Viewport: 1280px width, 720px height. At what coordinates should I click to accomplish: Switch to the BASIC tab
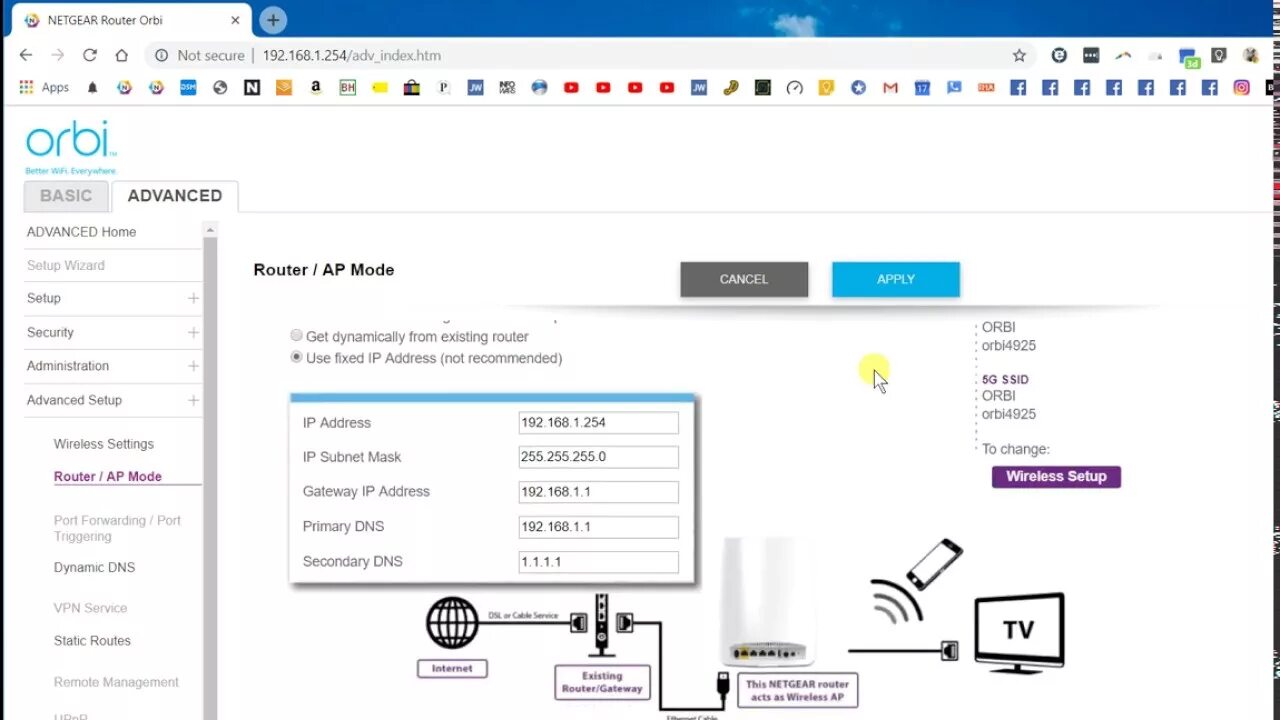point(66,196)
